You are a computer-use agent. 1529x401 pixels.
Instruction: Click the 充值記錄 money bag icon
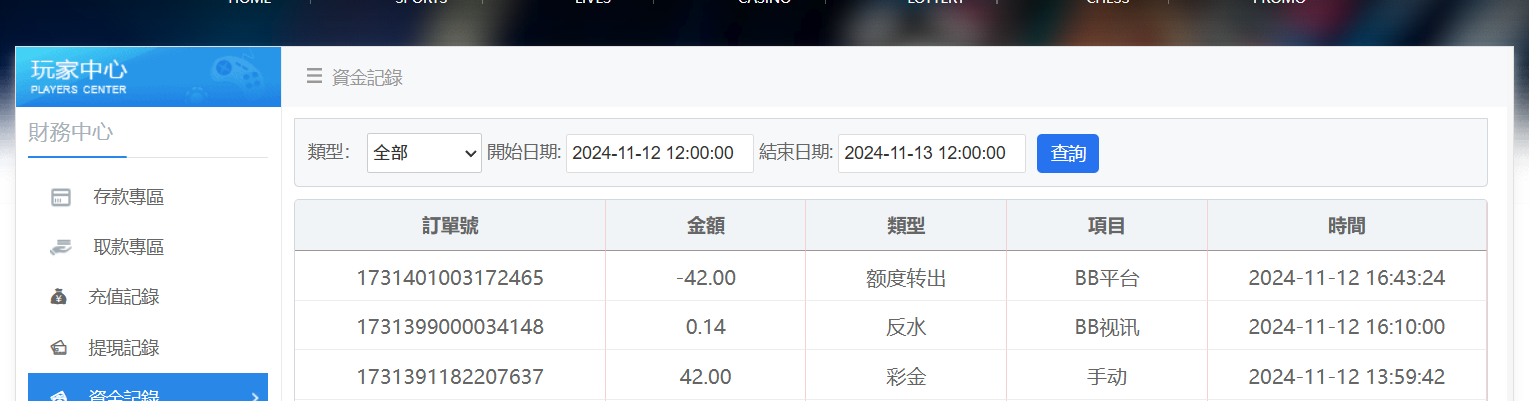click(59, 297)
